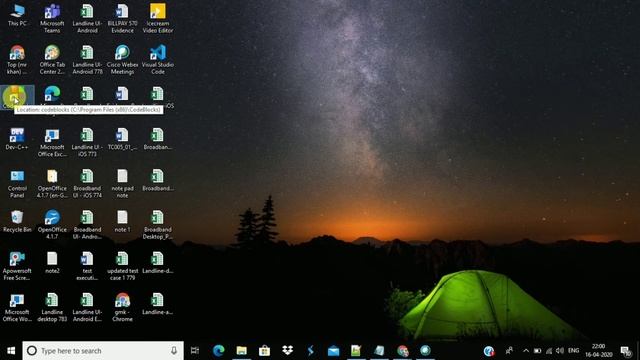Open This PC desktop icon
The height and width of the screenshot is (360, 640).
click(17, 15)
